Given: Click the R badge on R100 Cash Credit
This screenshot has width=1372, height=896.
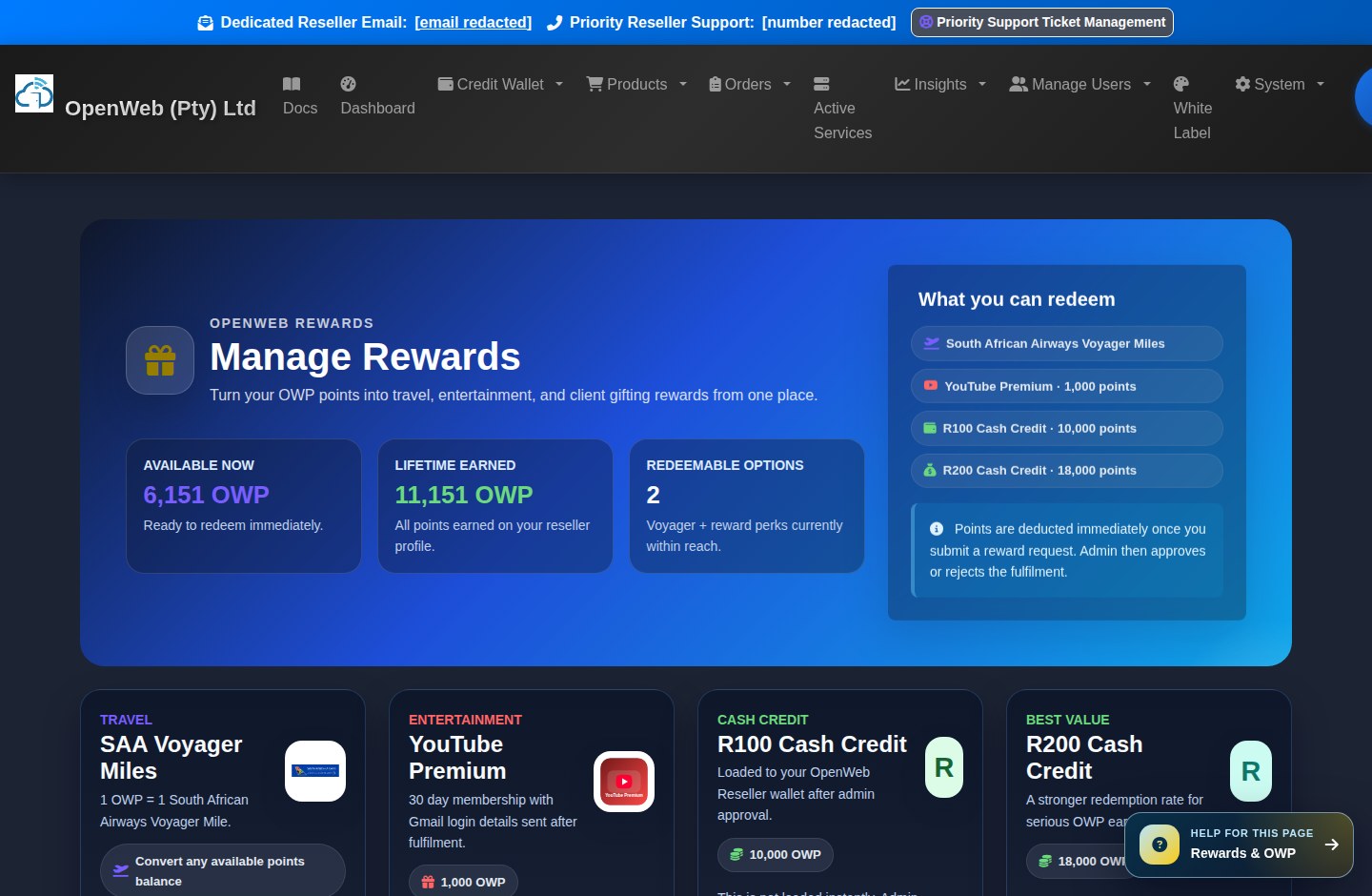Looking at the screenshot, I should pos(944,767).
